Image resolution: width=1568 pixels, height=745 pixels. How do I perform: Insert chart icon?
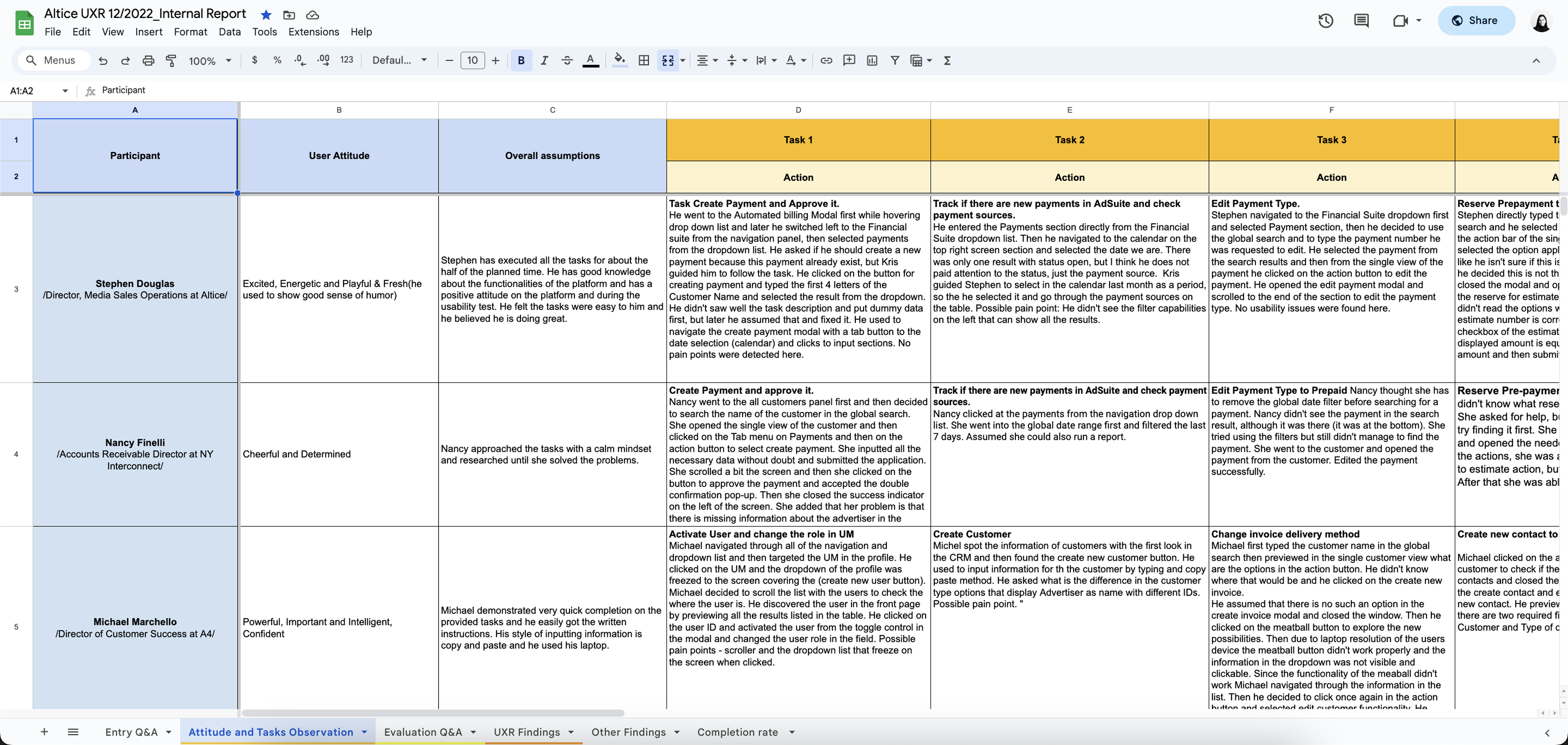(x=872, y=60)
